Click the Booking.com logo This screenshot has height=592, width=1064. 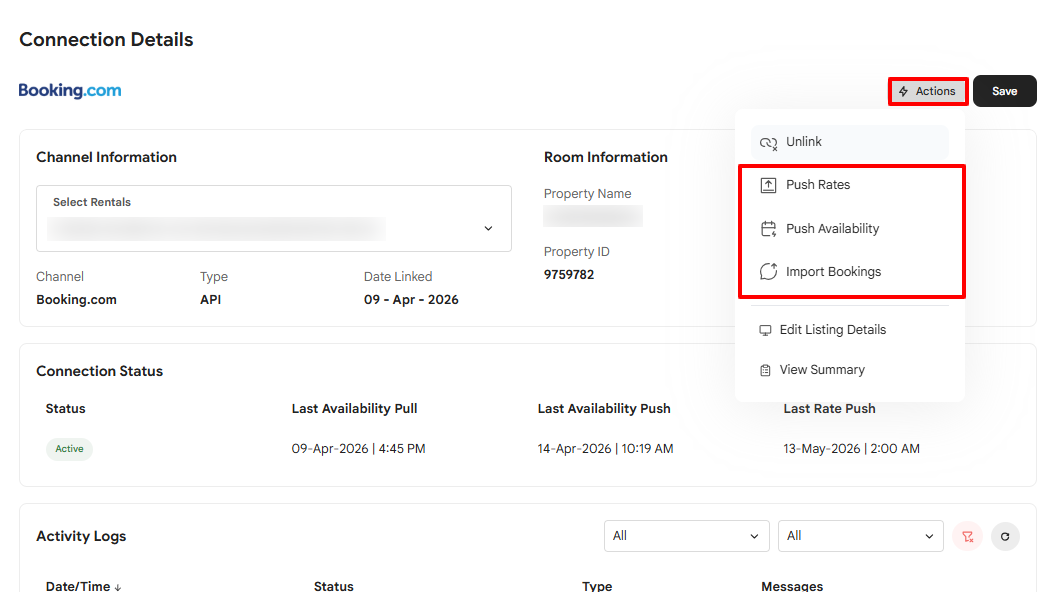pyautogui.click(x=70, y=90)
